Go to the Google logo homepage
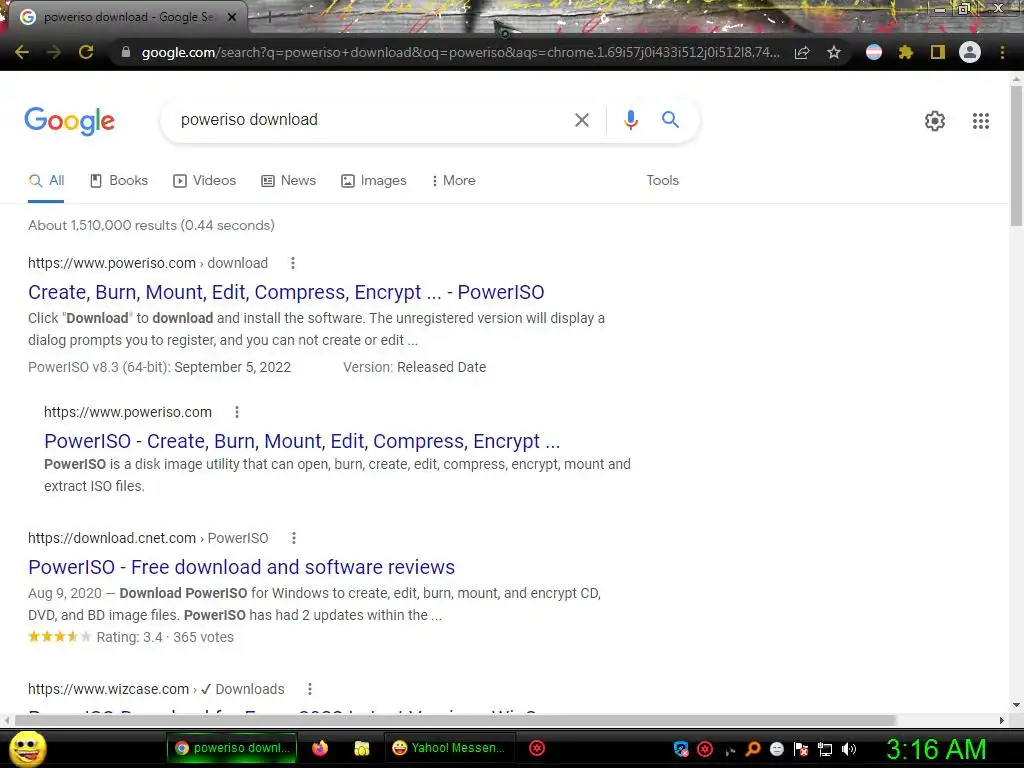 (x=70, y=121)
